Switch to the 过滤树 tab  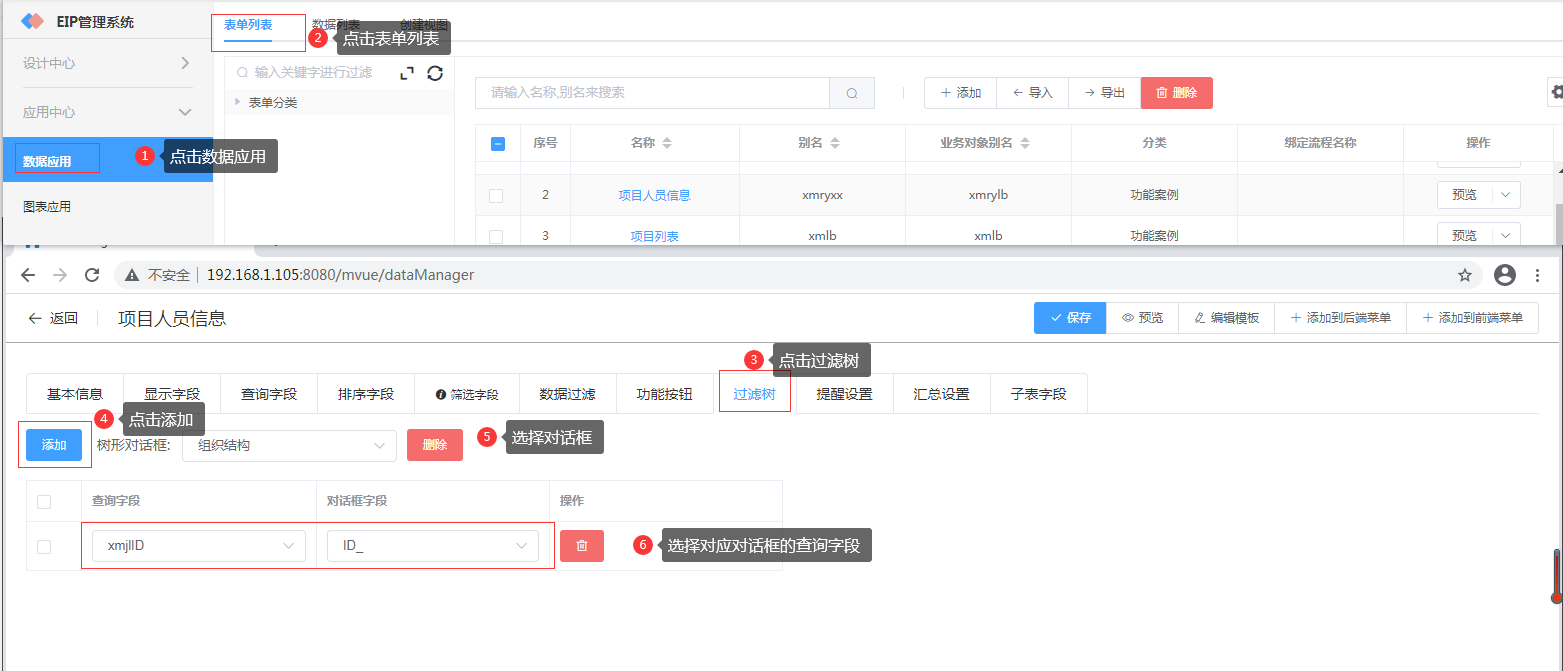click(754, 394)
